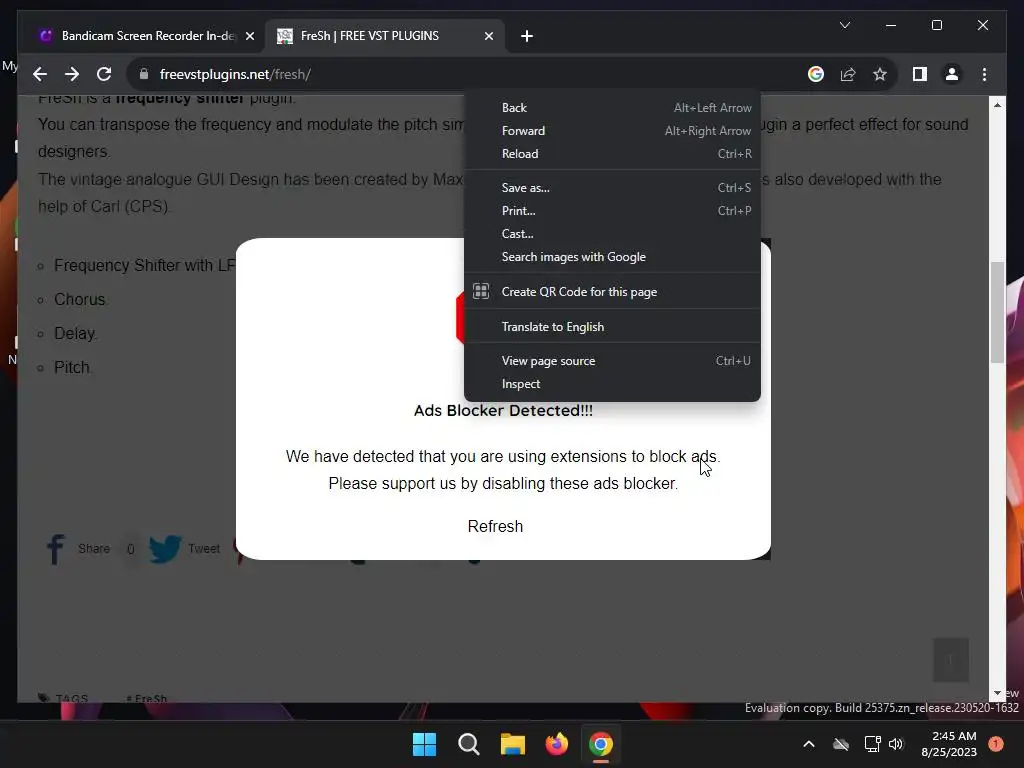Select Save as... in the context menu
This screenshot has width=1024, height=768.
pos(612,187)
